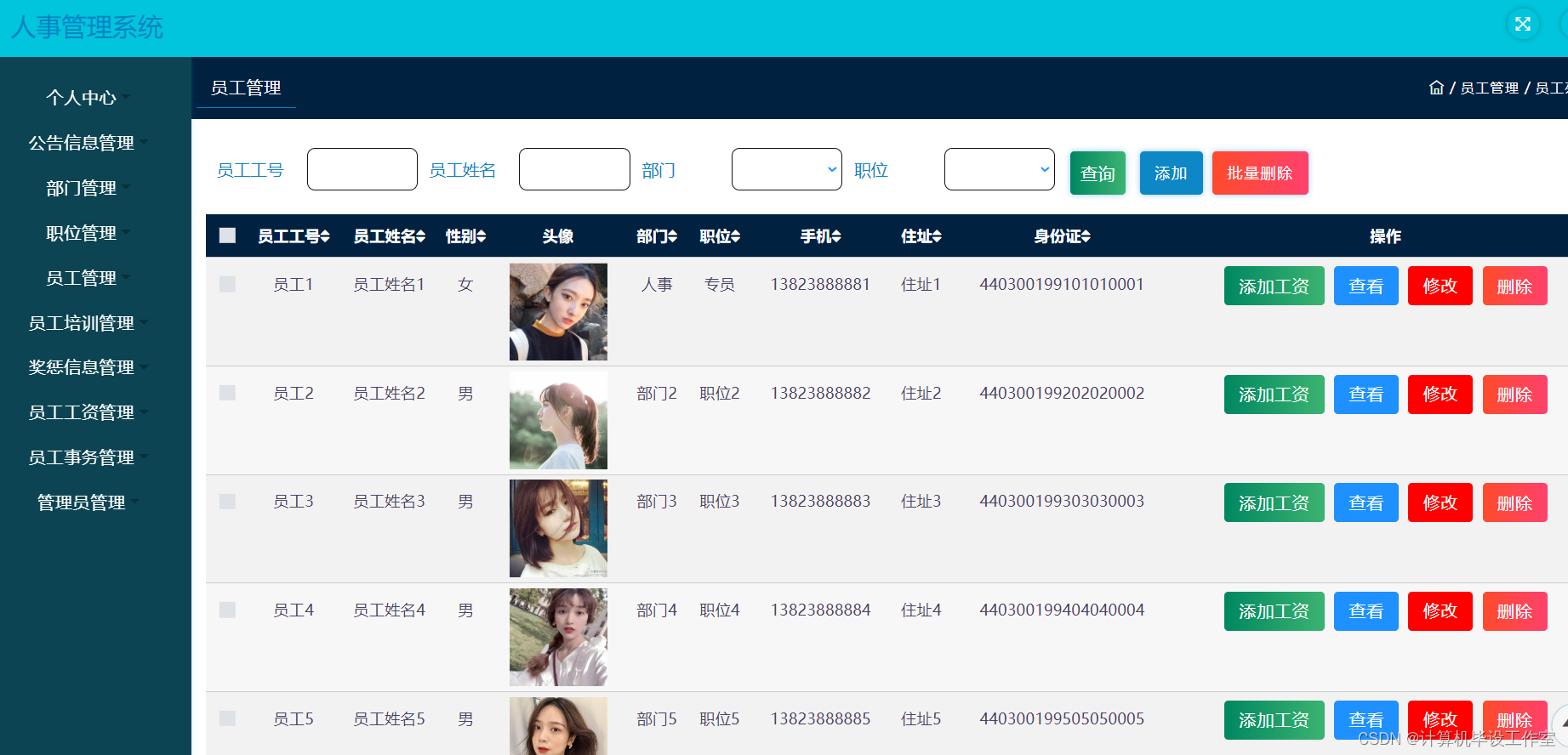The width and height of the screenshot is (1568, 755).
Task: Sort by 身份证 column arrows
Action: click(1086, 236)
